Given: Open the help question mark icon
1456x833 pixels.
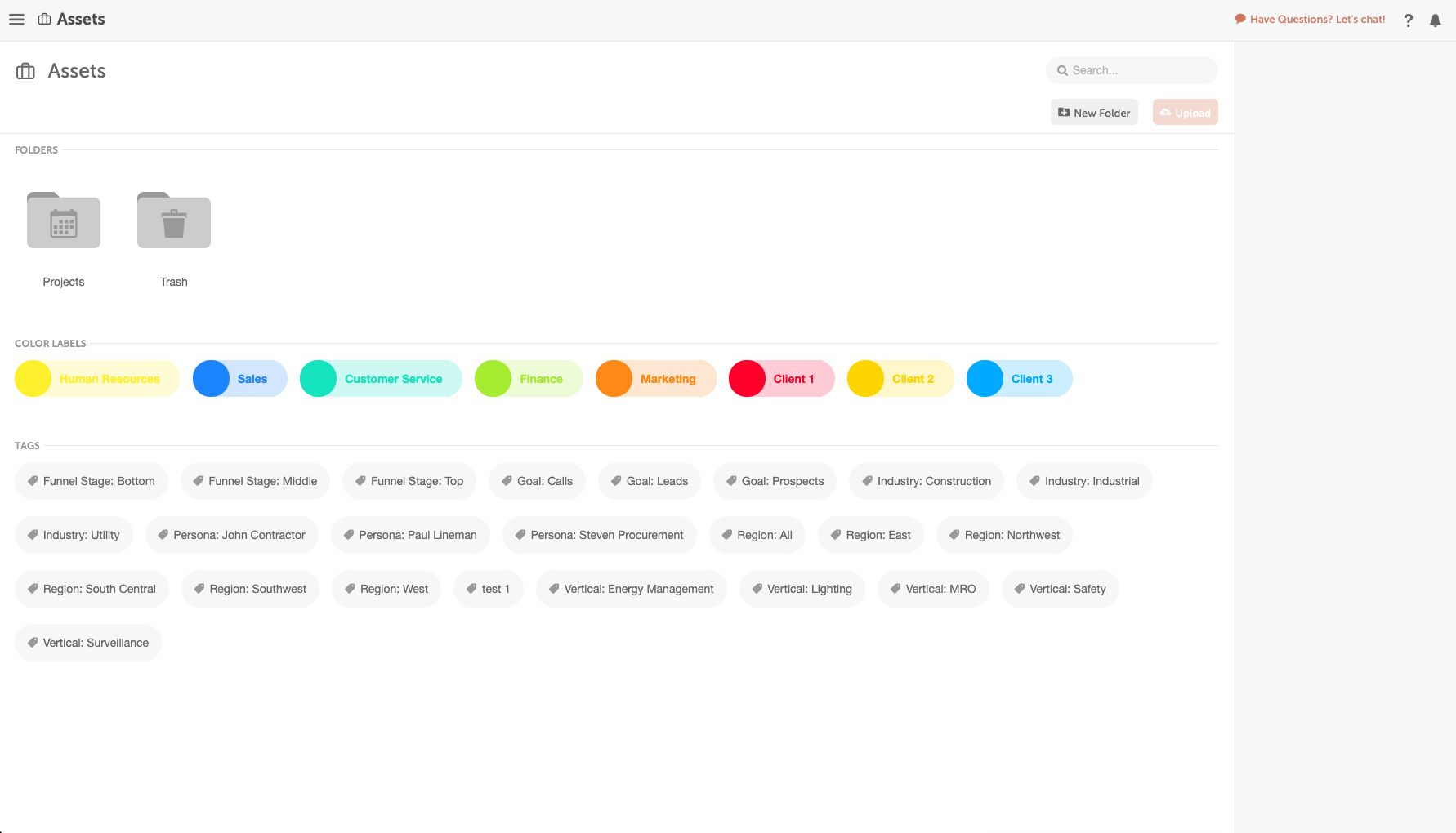Looking at the screenshot, I should click(x=1408, y=20).
